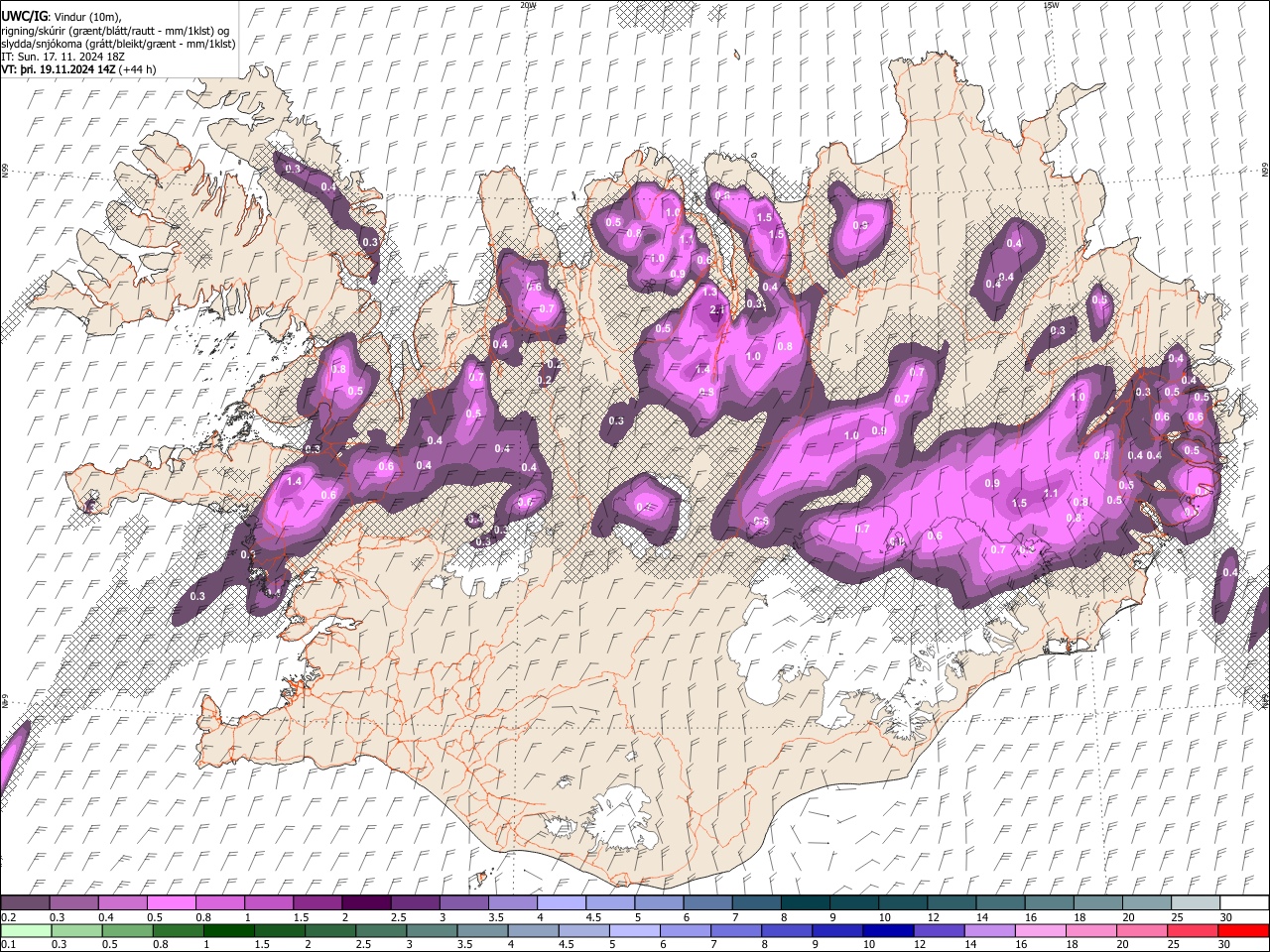Click the deep blue rain swatch between 10 and 12
The height and width of the screenshot is (952, 1270).
tap(887, 931)
